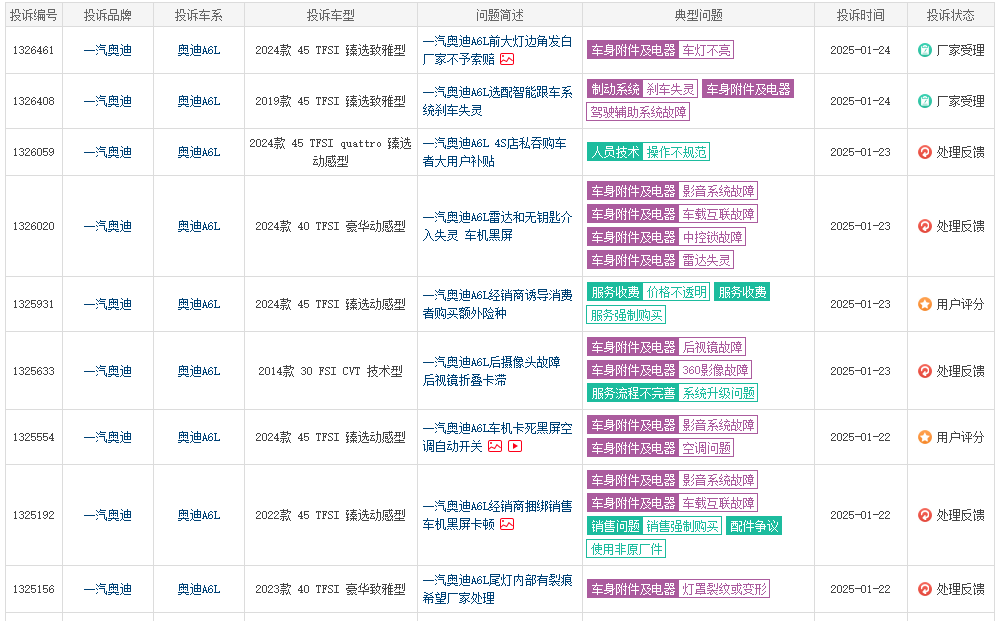
Task: Click the picture icon in complaint 1325554
Action: click(495, 446)
